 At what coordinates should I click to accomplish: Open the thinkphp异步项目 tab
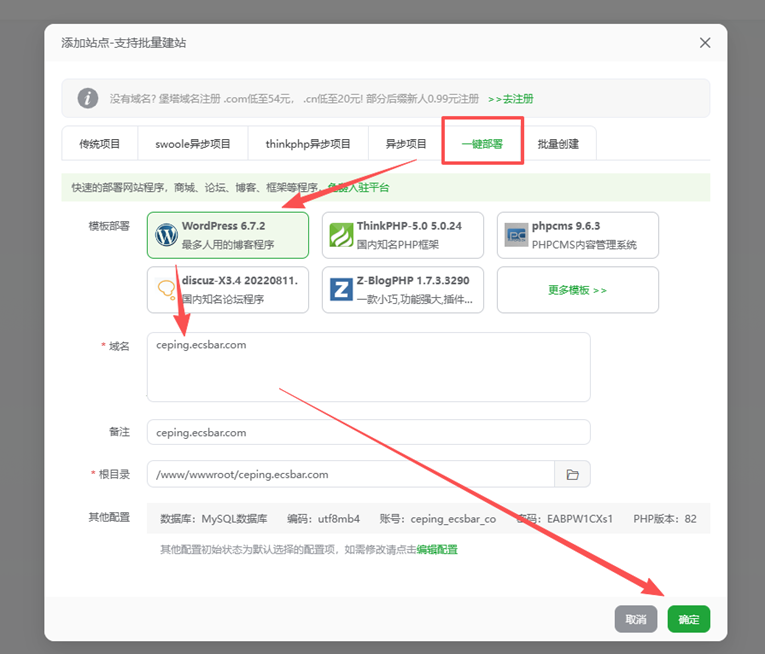pyautogui.click(x=308, y=144)
